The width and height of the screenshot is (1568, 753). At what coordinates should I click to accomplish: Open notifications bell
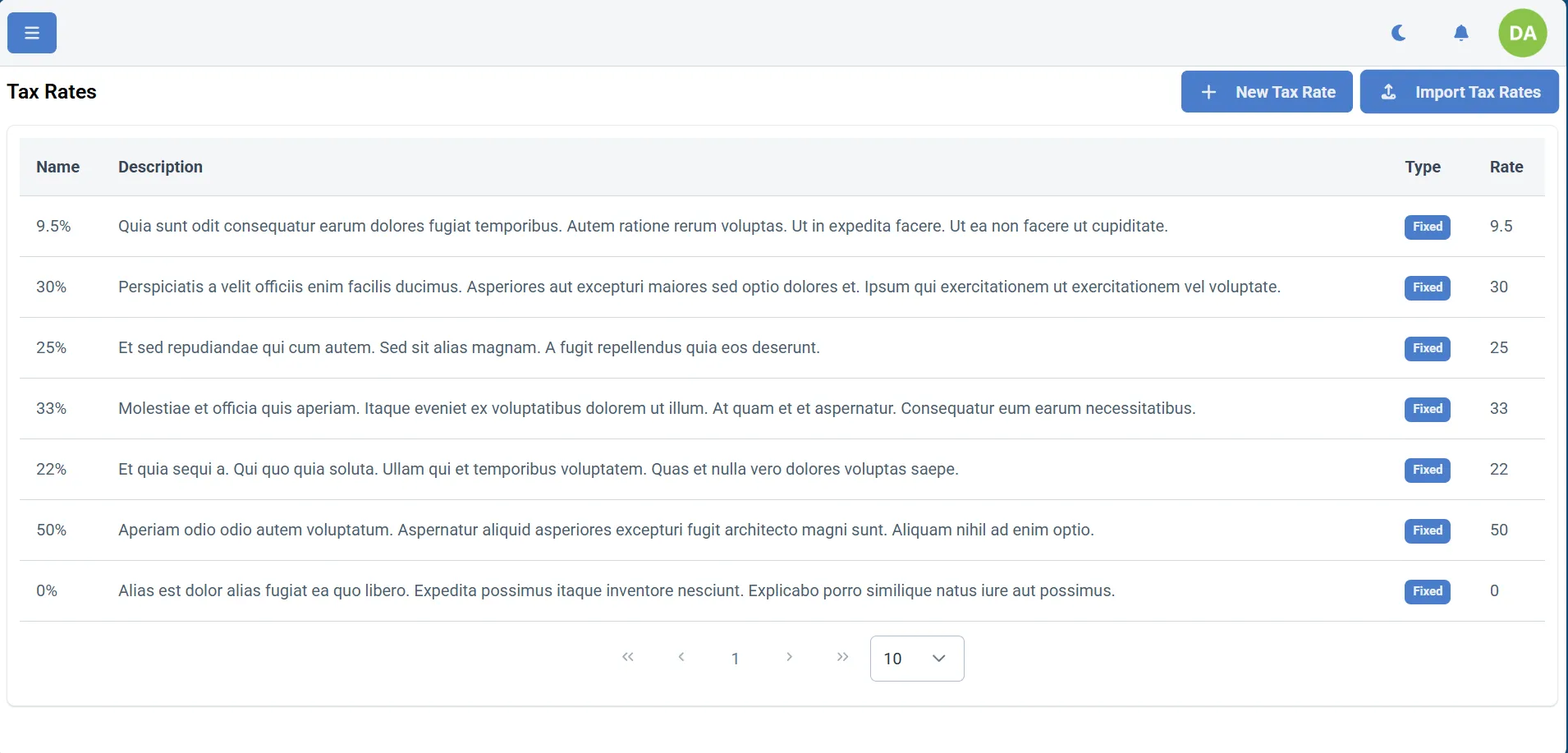coord(1460,33)
